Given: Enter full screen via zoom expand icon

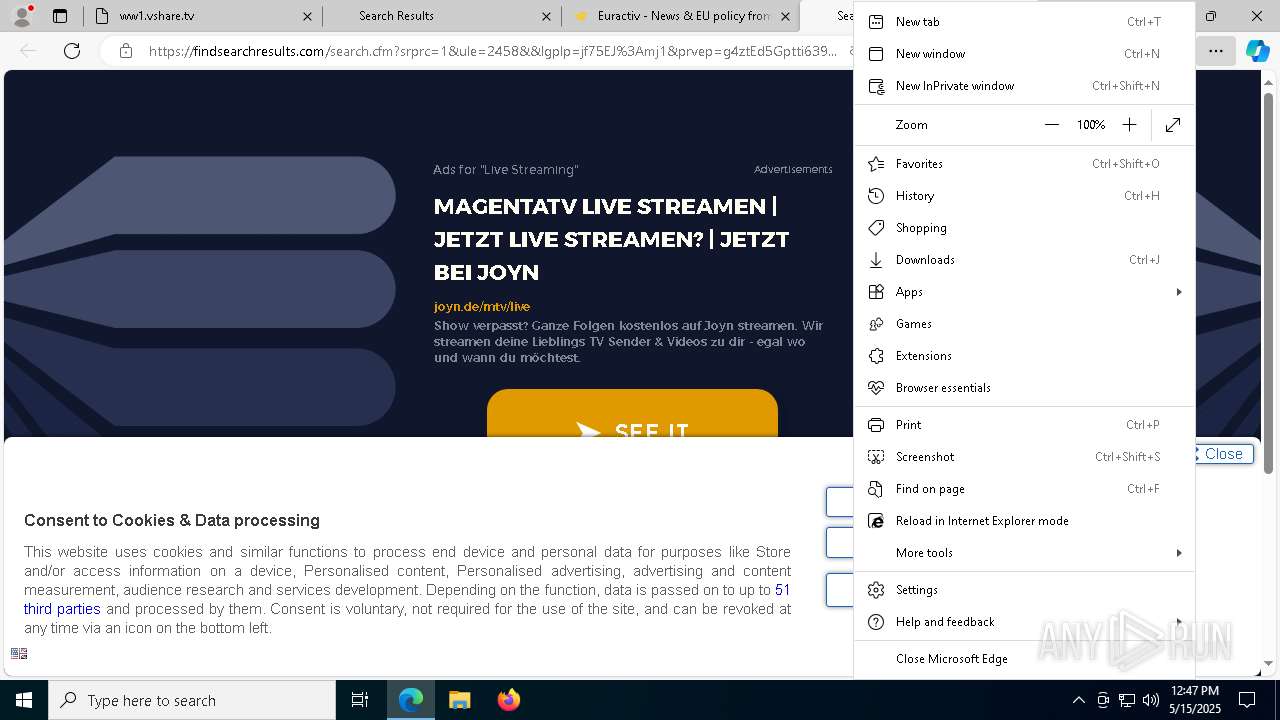Looking at the screenshot, I should click(1173, 124).
